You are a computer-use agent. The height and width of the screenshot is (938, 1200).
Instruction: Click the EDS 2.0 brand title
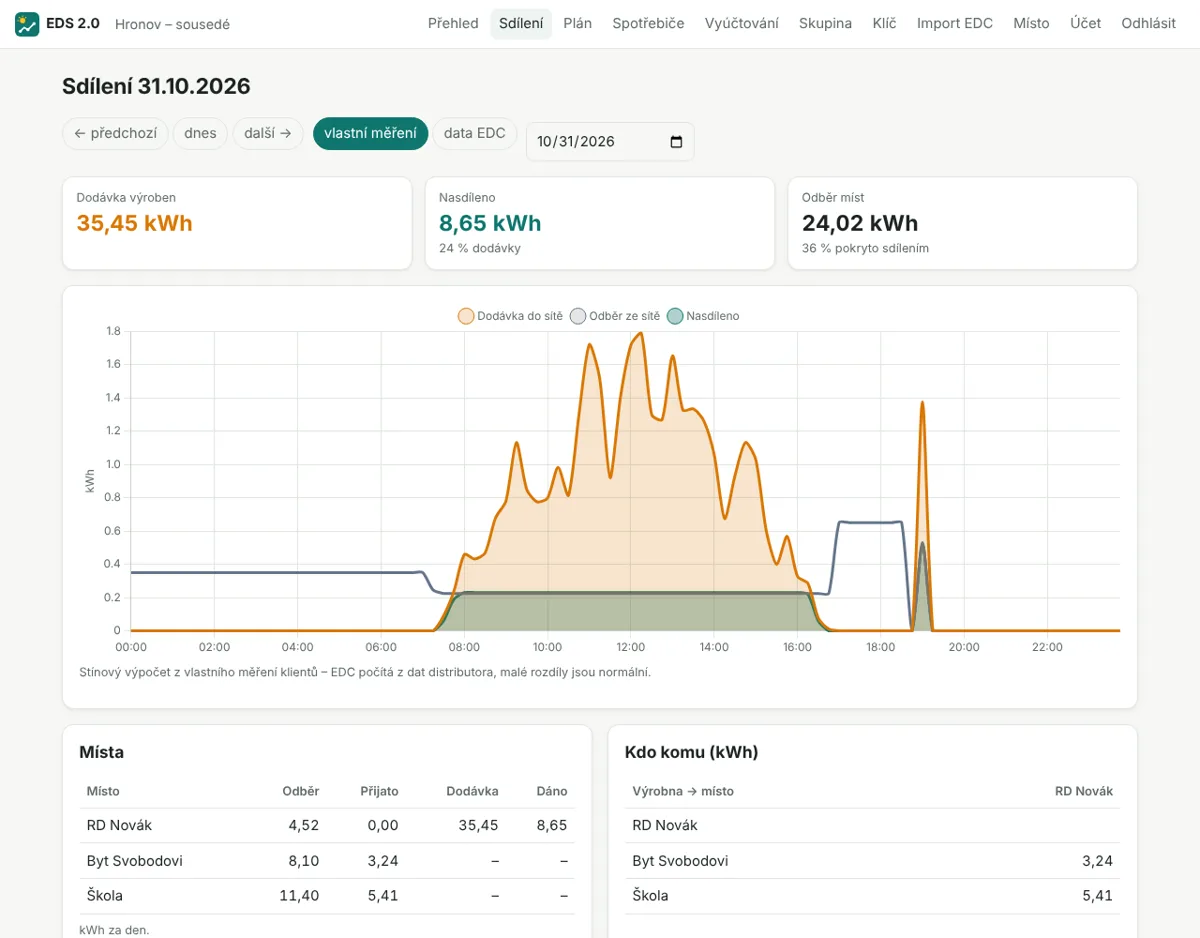73,23
